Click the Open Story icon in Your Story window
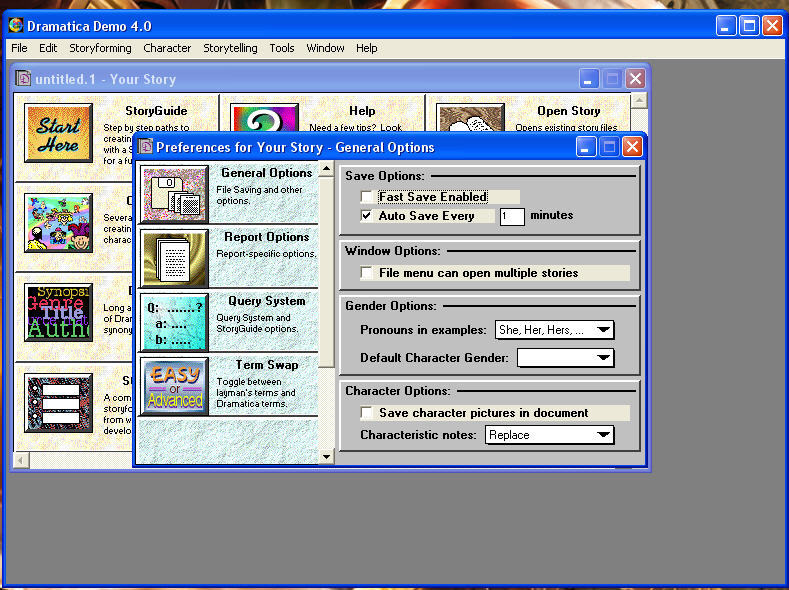 coord(470,118)
